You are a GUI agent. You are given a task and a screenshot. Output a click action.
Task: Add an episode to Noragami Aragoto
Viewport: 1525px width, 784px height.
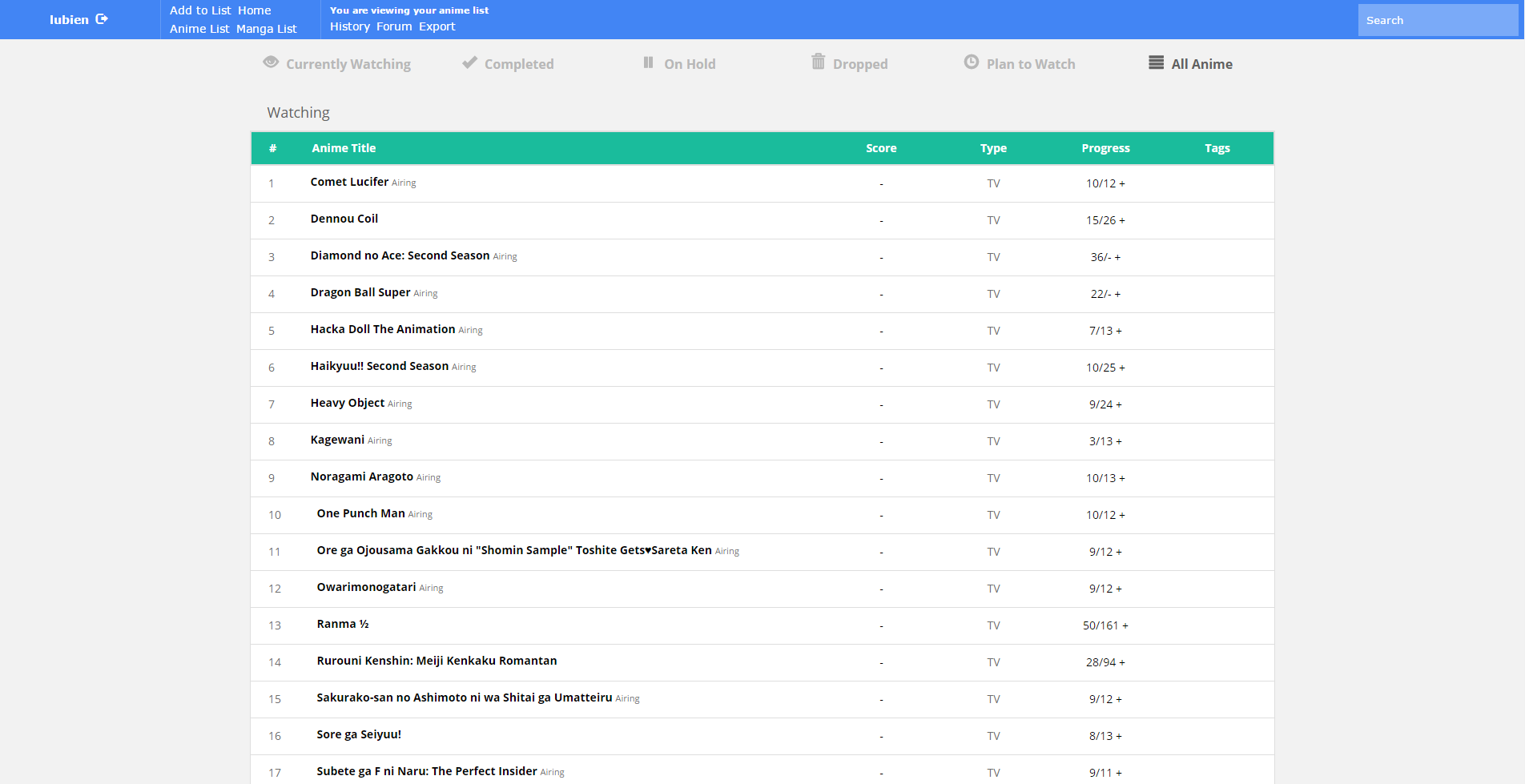(x=1122, y=478)
